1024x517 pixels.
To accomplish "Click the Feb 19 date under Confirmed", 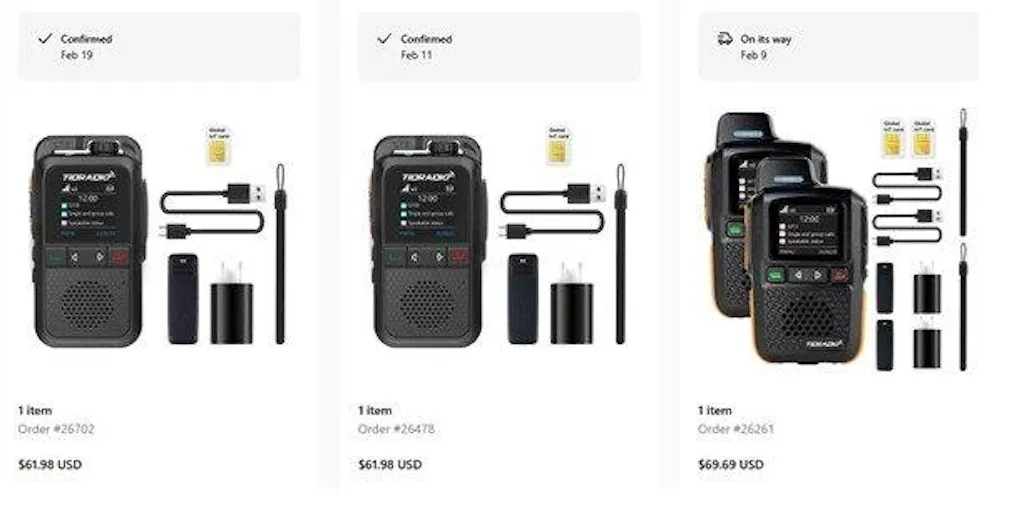I will coord(76,55).
